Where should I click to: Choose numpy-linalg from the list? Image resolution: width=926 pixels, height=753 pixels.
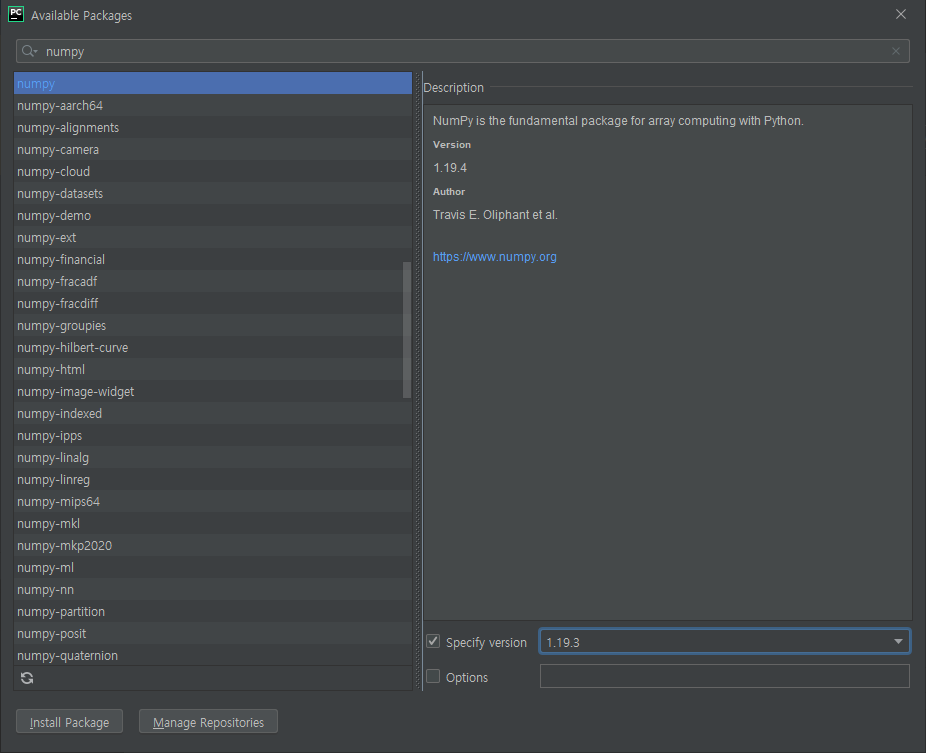(x=213, y=458)
